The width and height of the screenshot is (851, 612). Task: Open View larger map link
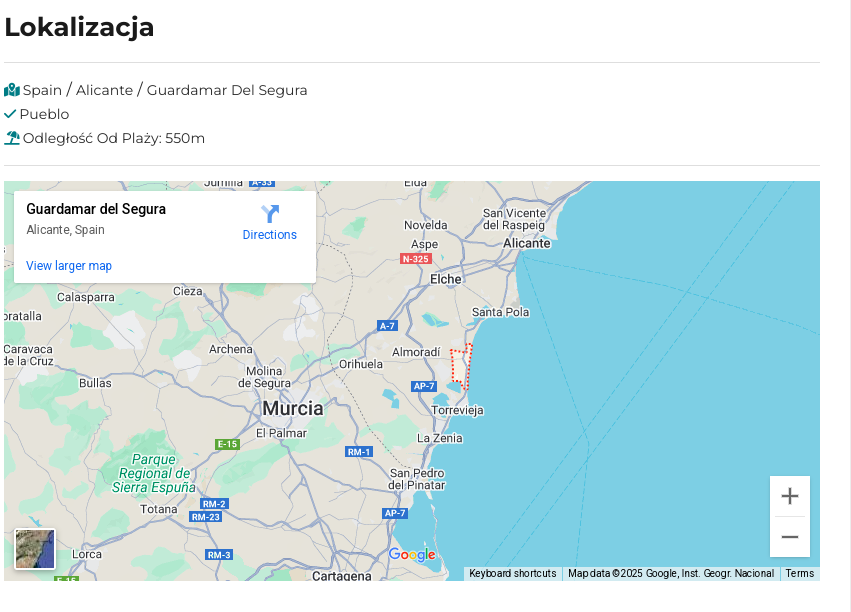point(69,266)
